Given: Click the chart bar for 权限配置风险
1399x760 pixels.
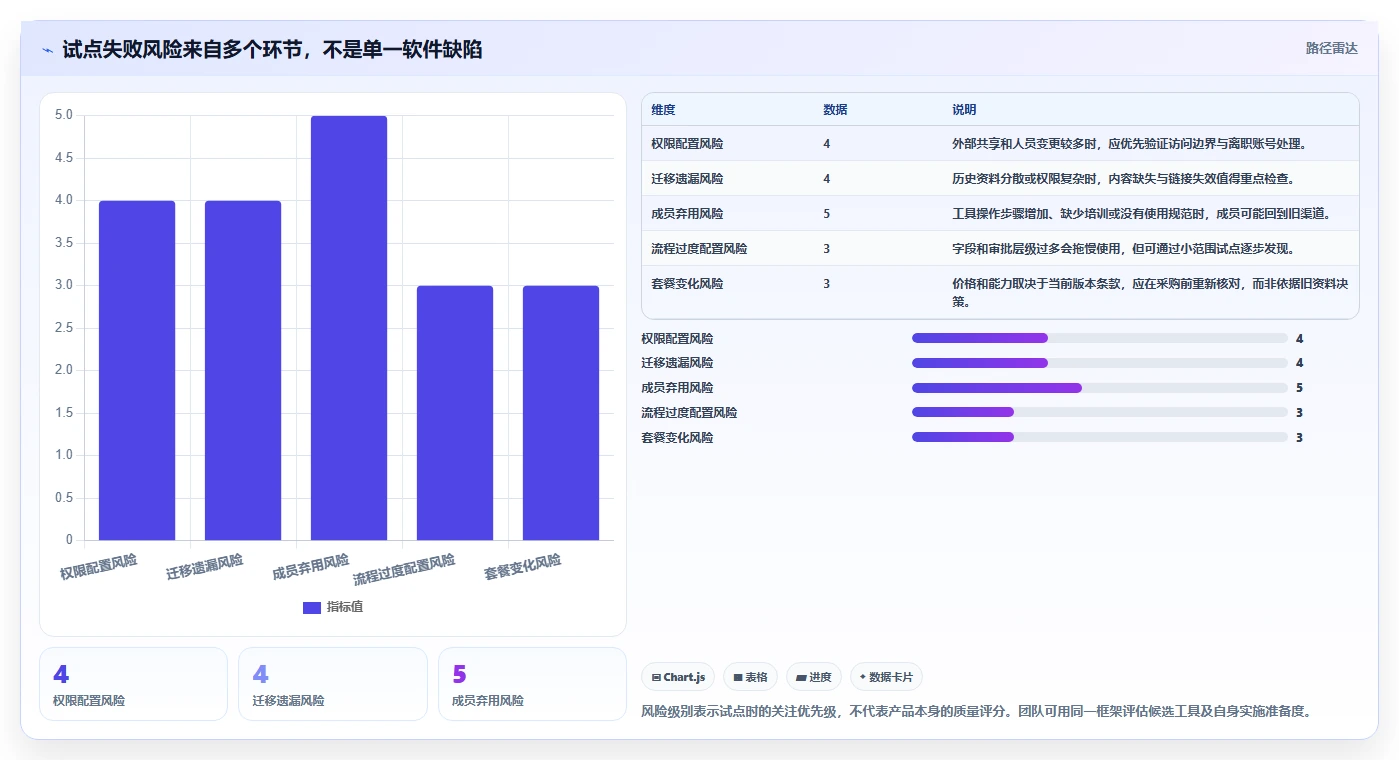Looking at the screenshot, I should (x=137, y=371).
